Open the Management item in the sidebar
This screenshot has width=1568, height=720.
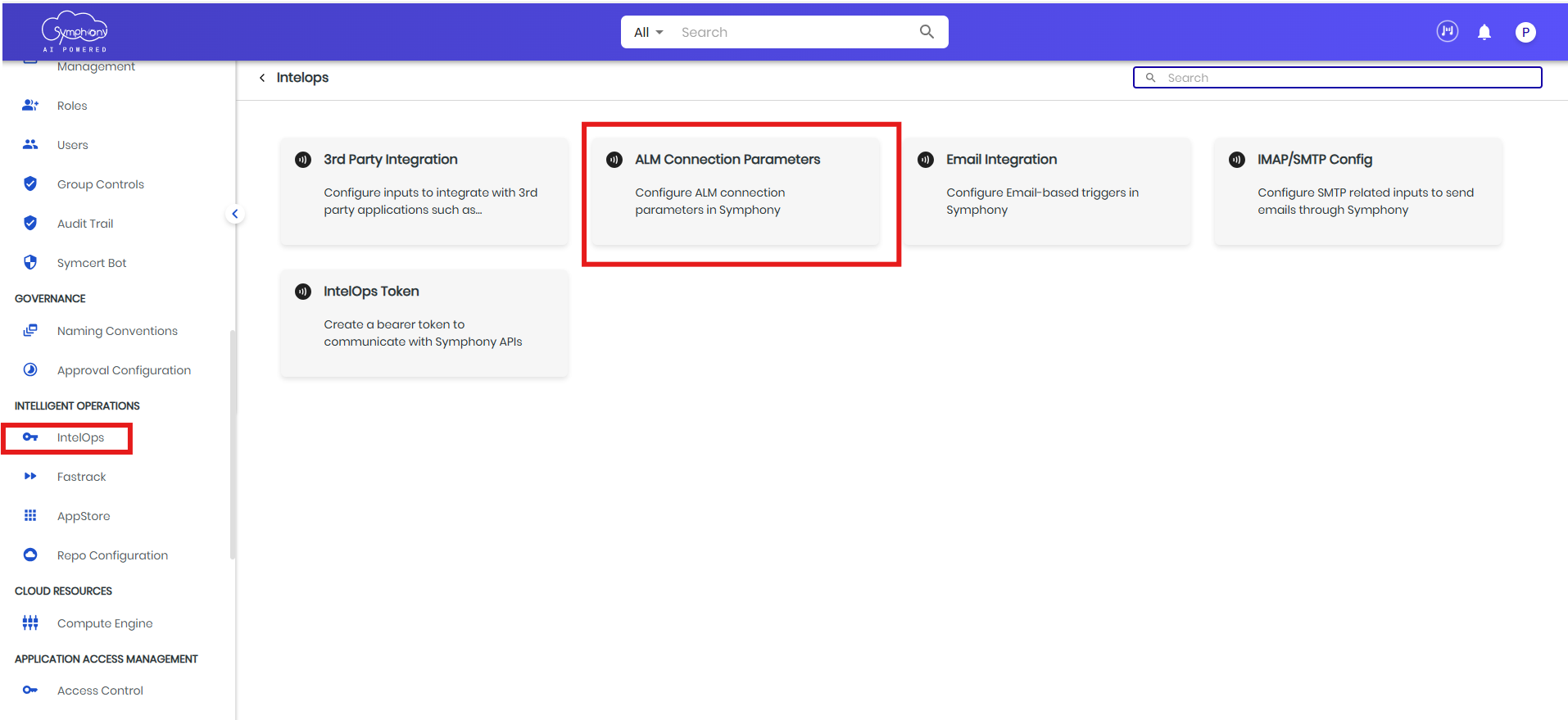coord(96,67)
